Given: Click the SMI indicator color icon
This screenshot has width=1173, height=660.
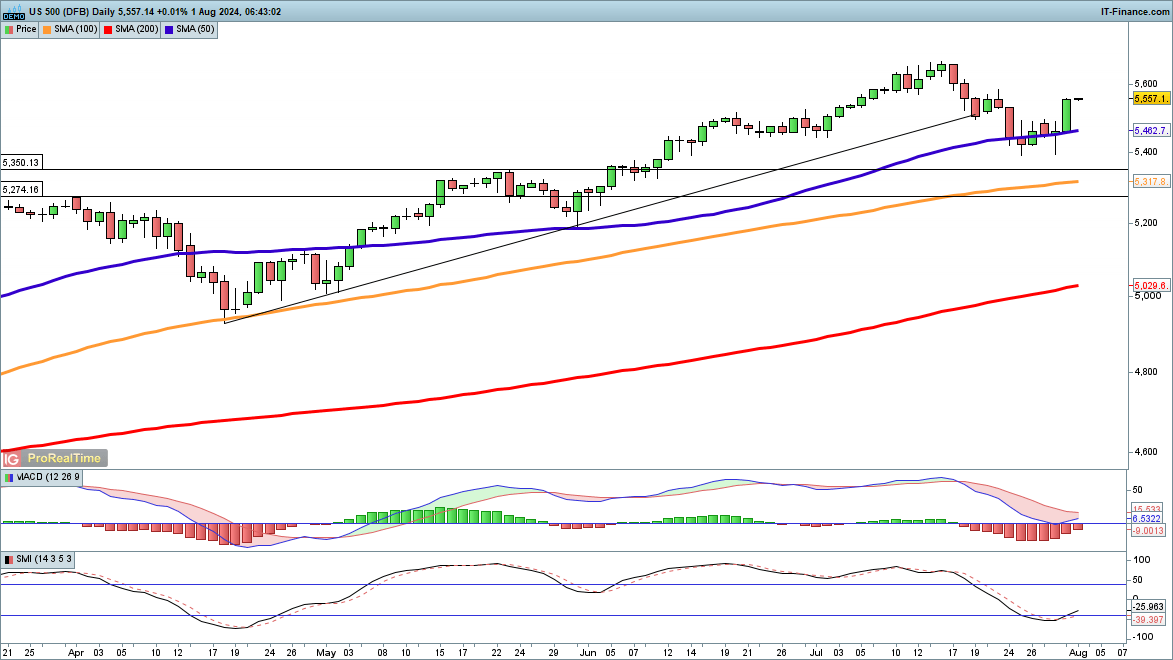Looking at the screenshot, I should (9, 558).
